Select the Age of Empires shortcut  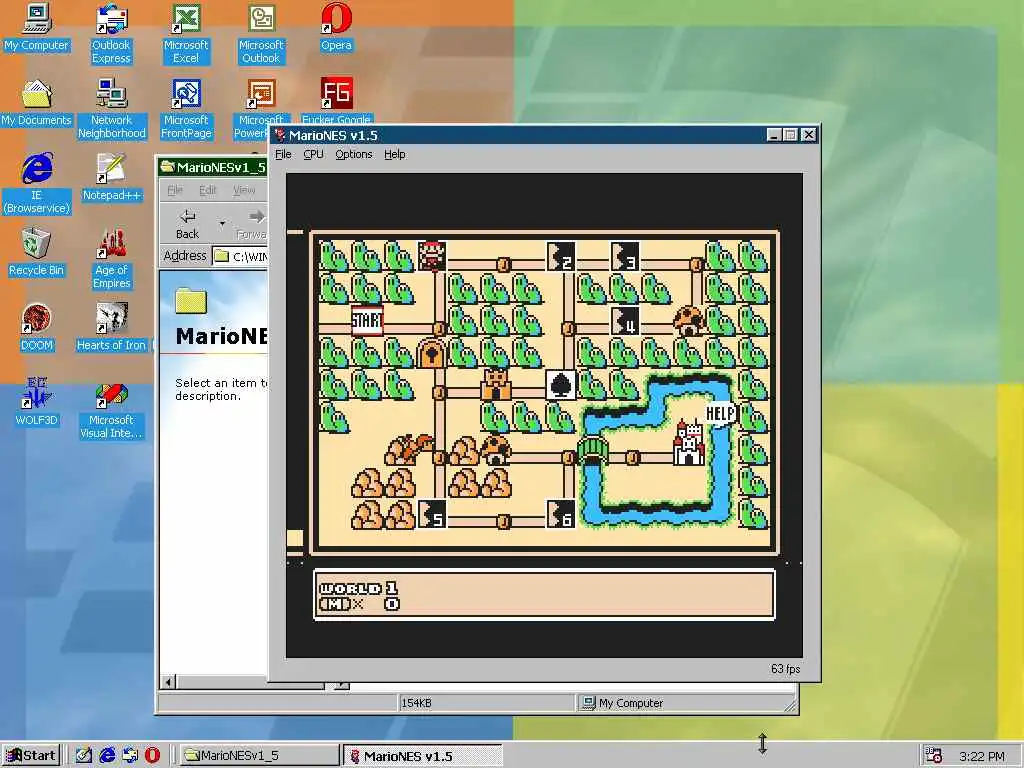click(112, 259)
